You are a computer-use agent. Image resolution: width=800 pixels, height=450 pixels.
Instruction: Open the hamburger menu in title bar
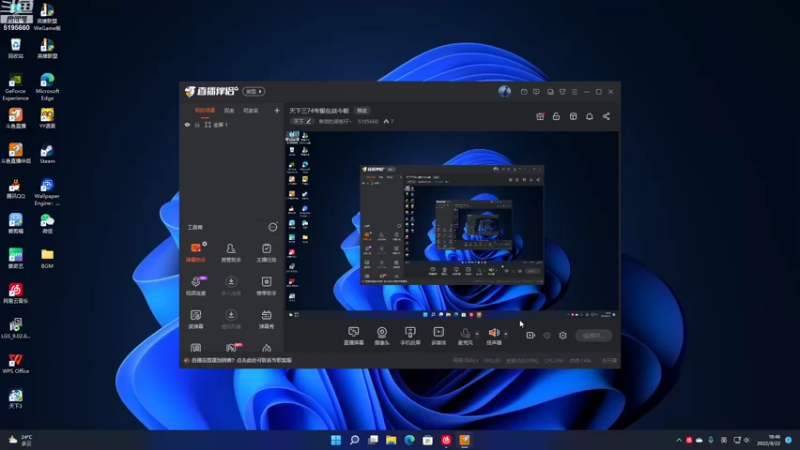[x=574, y=92]
